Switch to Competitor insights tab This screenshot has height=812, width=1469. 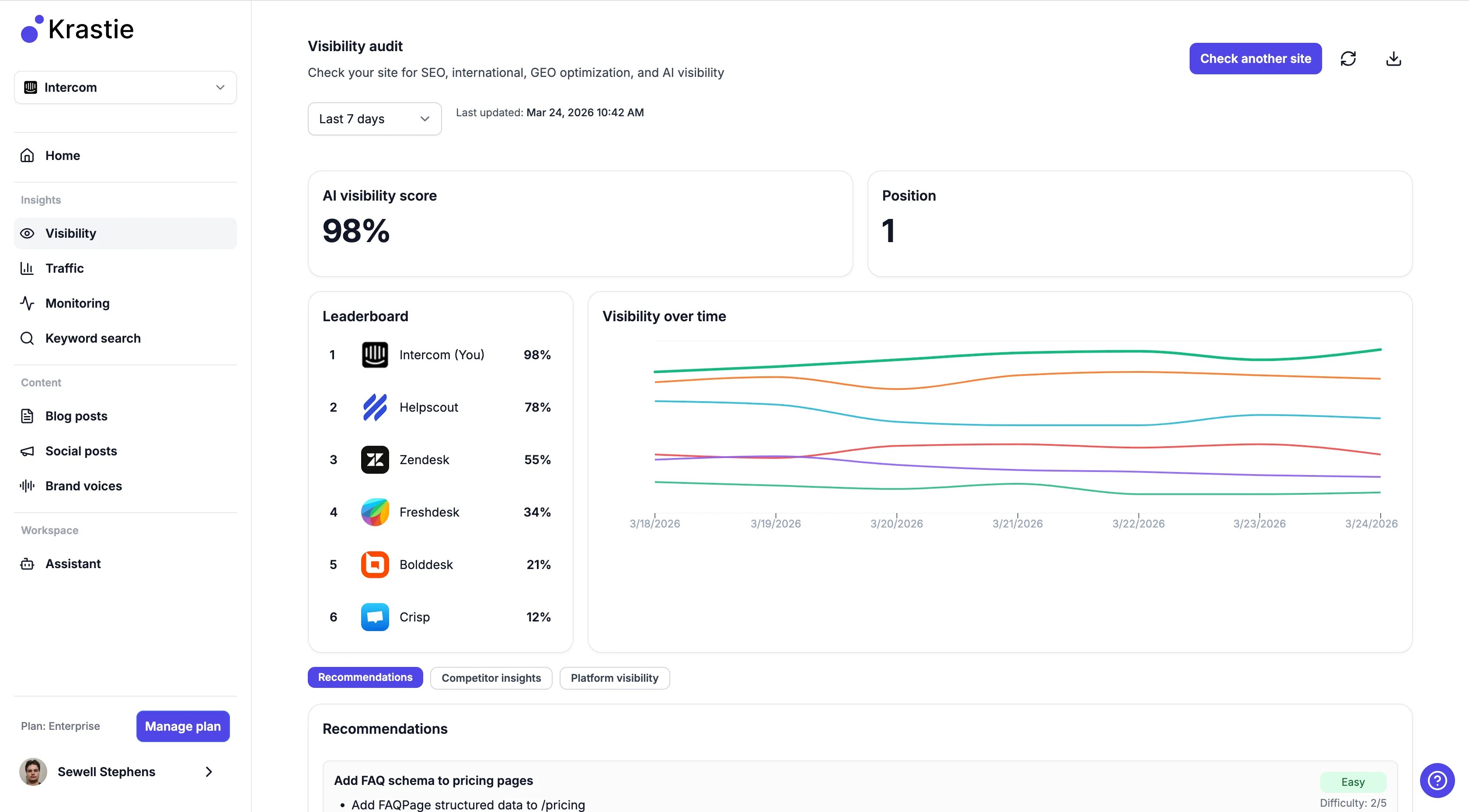[x=491, y=678]
